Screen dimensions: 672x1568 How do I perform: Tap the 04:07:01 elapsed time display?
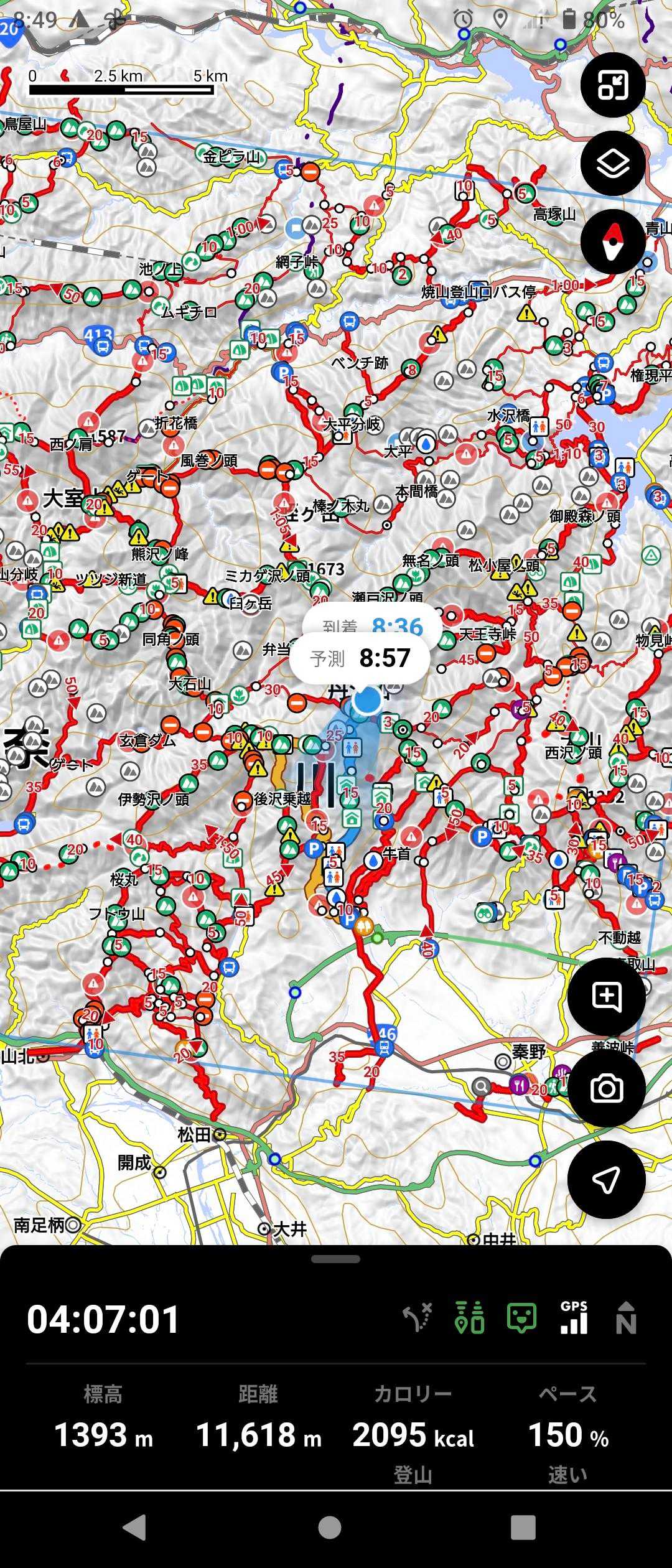(103, 1319)
